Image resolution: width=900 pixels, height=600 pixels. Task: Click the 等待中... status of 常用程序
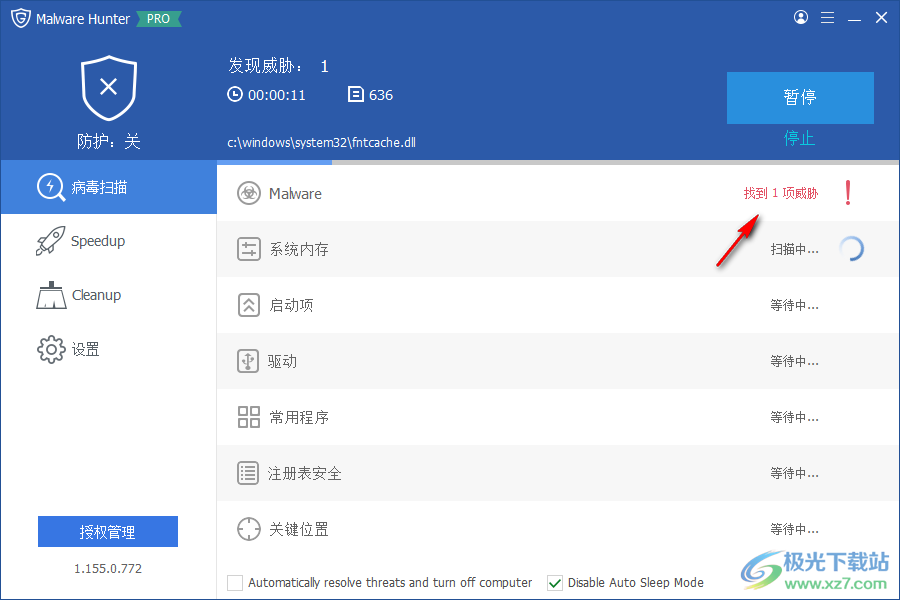click(x=794, y=417)
